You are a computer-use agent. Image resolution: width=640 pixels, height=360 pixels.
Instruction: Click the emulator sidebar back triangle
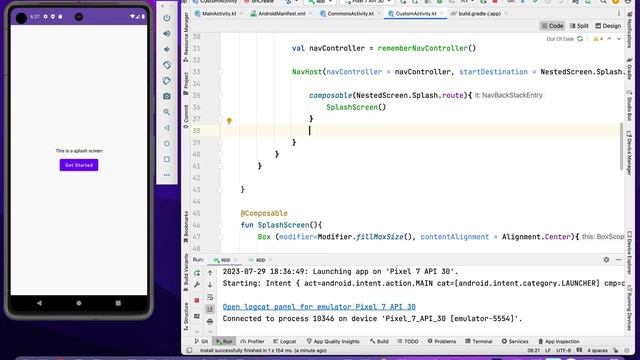point(167,128)
